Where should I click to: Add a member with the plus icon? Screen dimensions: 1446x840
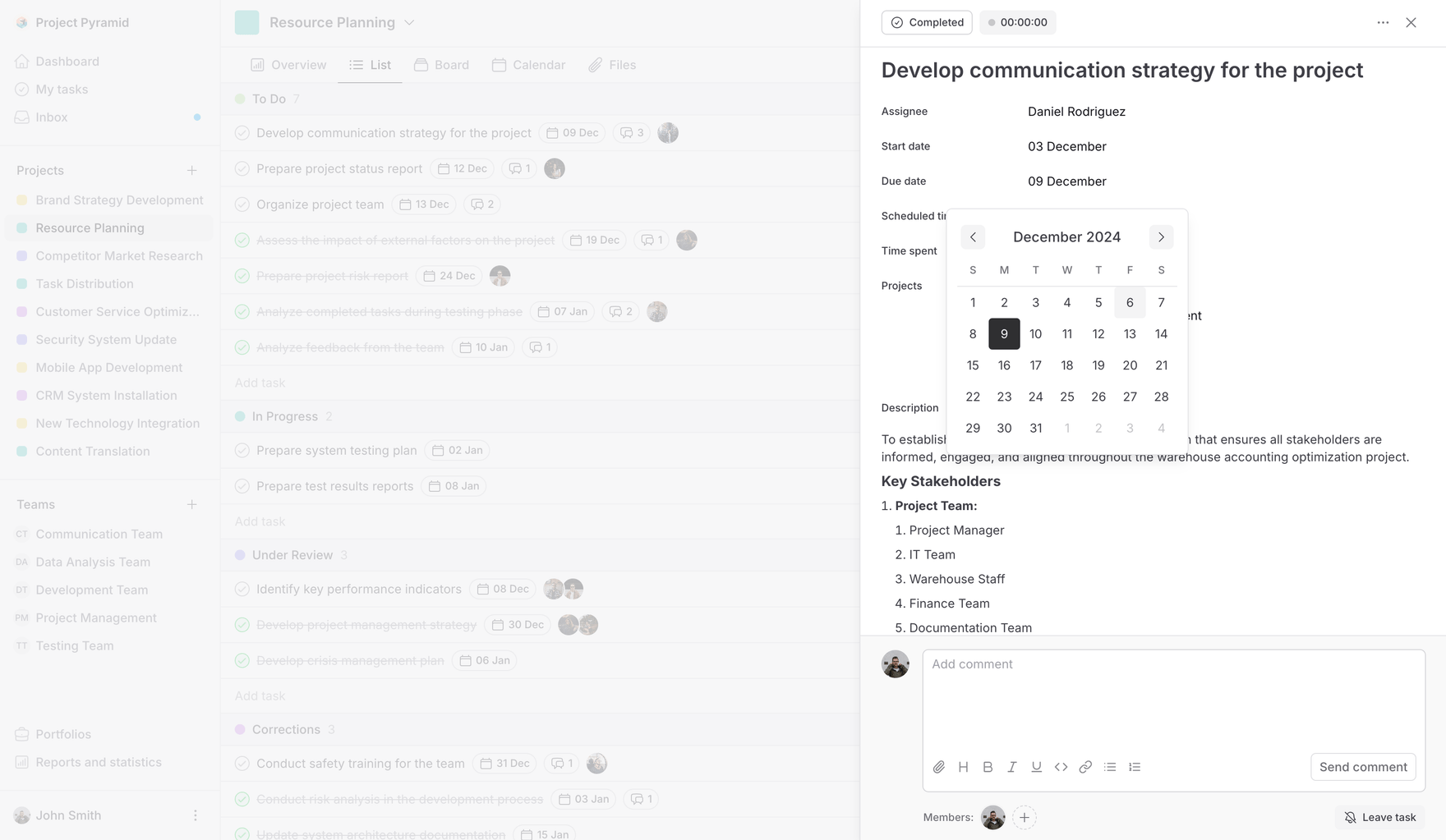[x=1024, y=817]
